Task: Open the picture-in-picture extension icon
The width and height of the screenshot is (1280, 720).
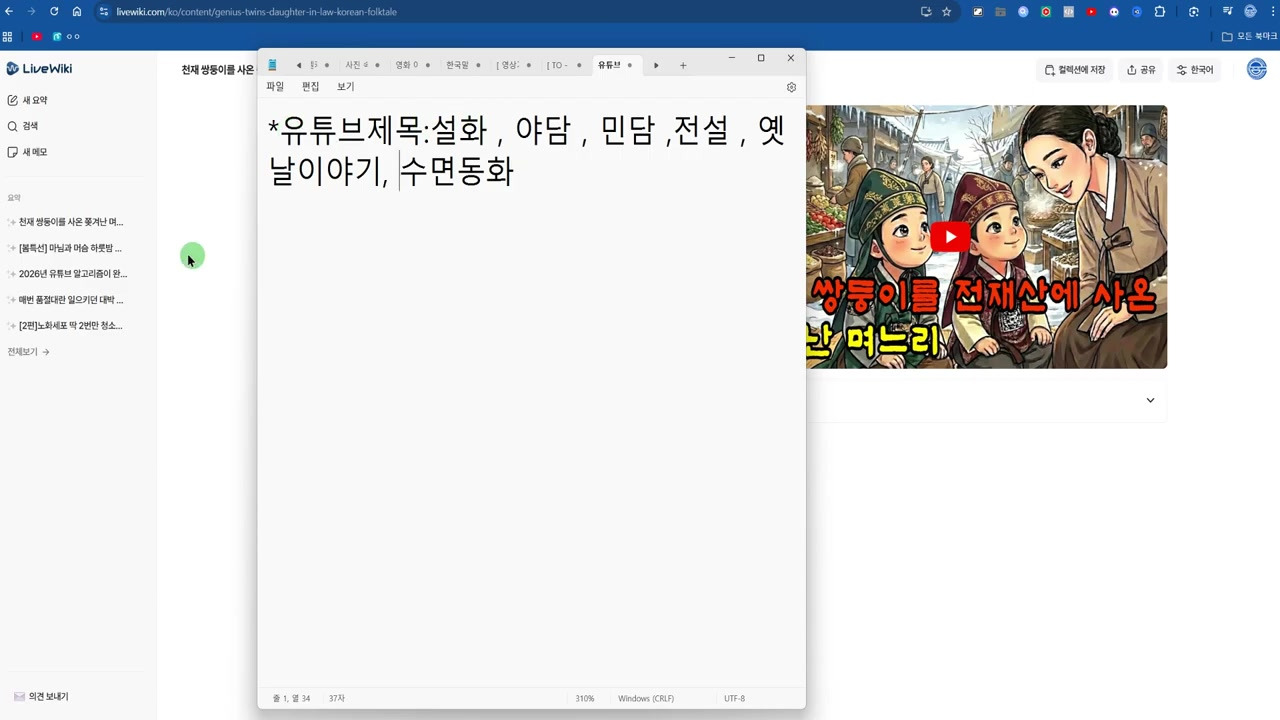Action: 977,12
